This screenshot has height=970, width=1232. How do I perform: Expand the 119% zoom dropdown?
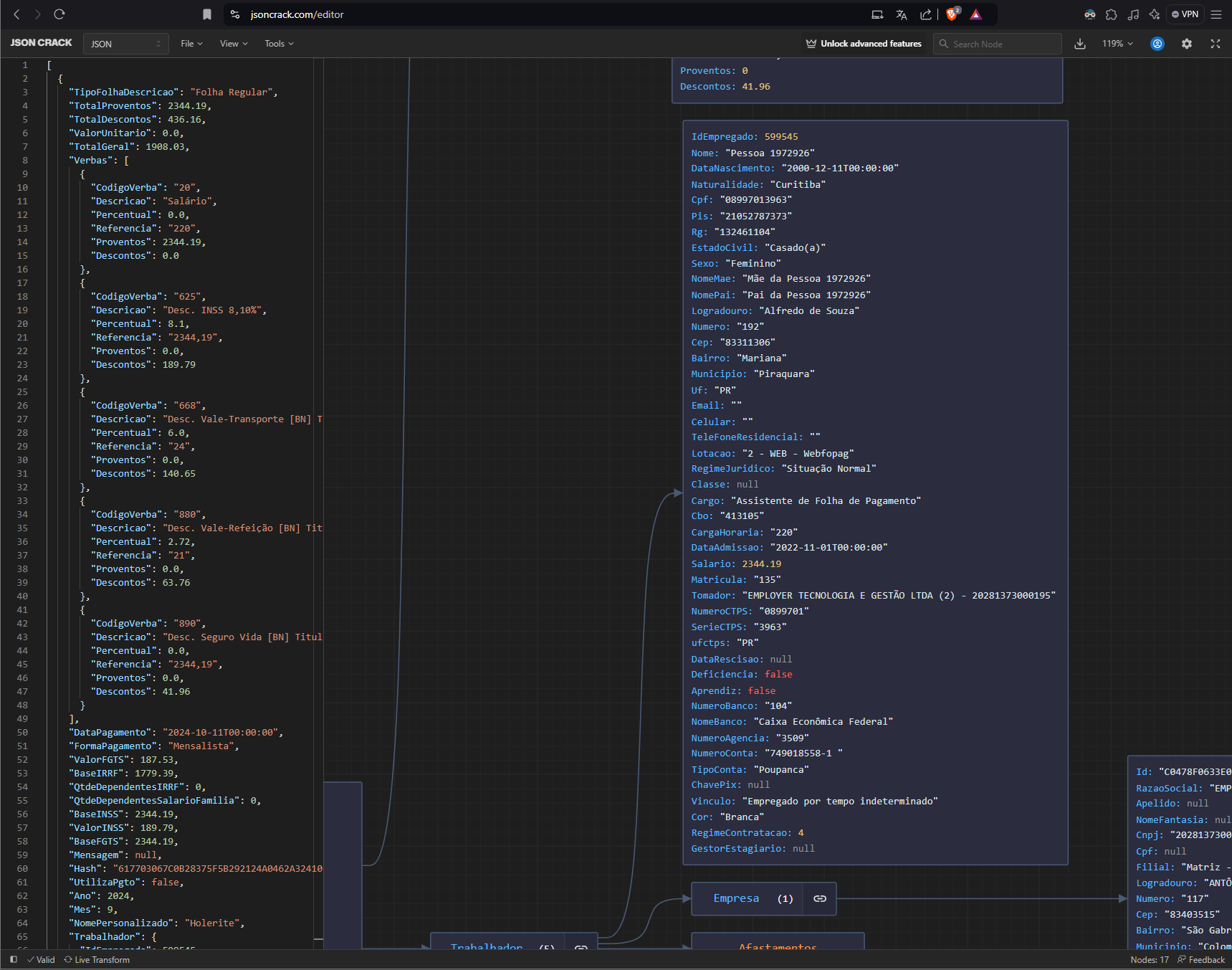click(x=1117, y=44)
